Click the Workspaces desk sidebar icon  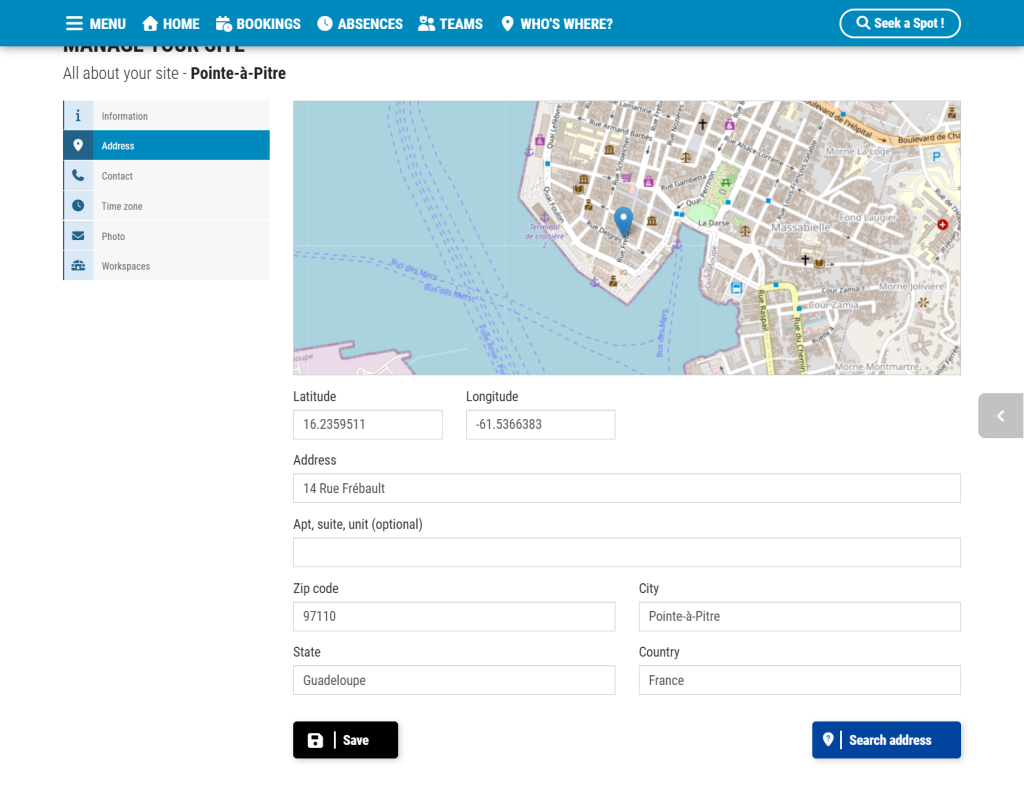tap(78, 265)
